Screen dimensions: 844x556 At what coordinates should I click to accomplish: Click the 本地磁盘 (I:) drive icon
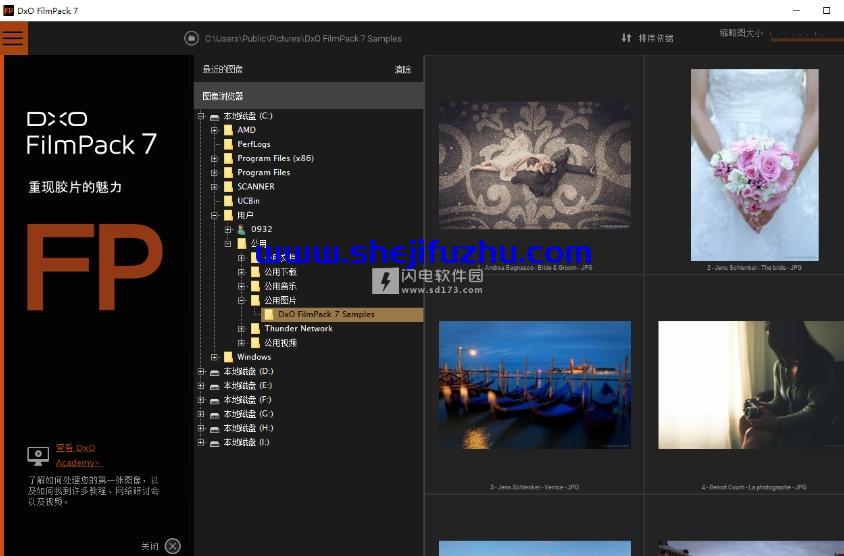click(x=214, y=443)
